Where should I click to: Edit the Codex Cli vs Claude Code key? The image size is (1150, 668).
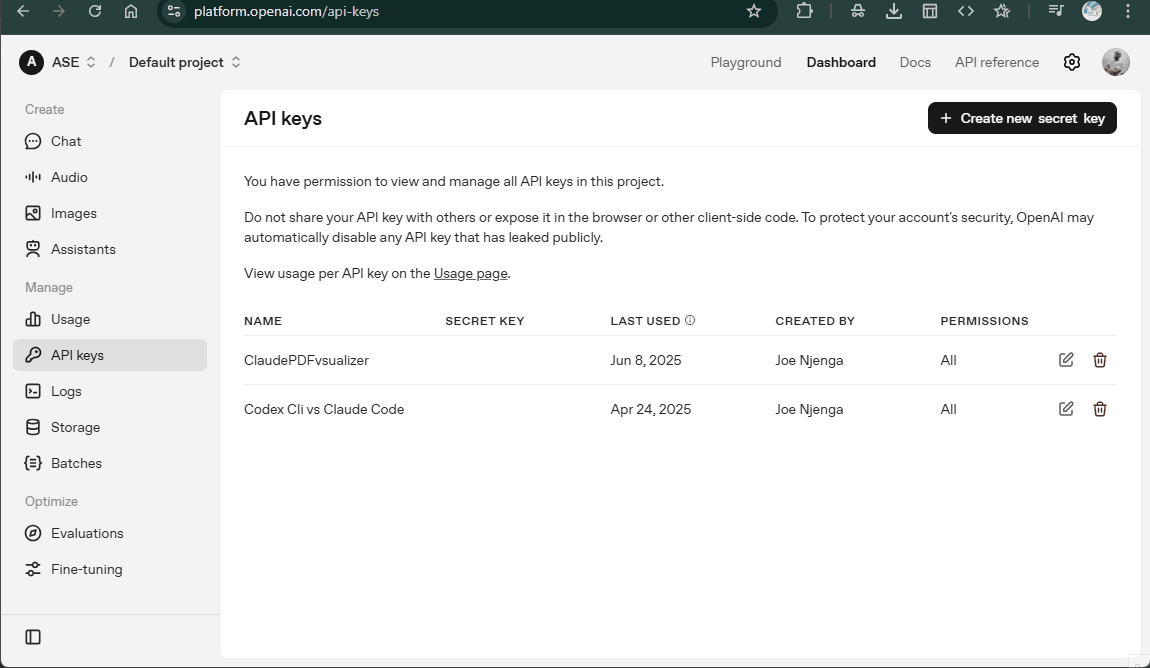click(x=1066, y=409)
